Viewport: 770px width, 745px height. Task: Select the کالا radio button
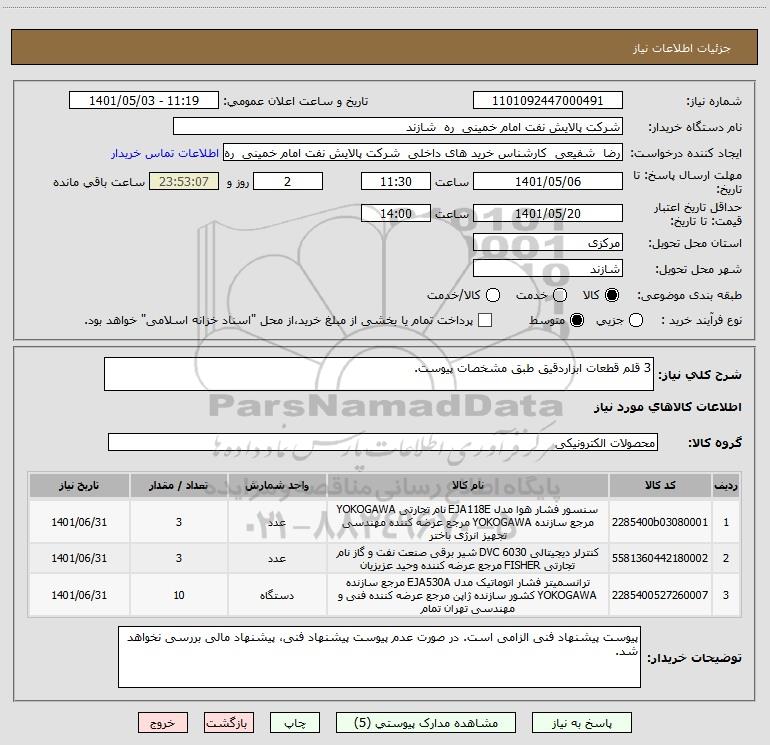click(x=612, y=295)
